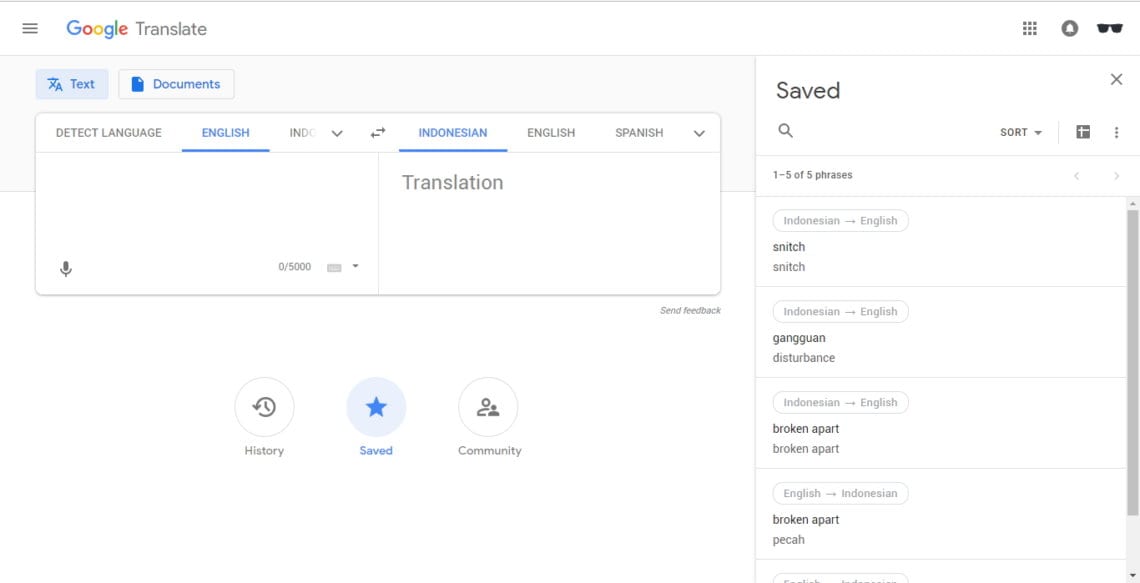
Task: Open the Google apps launcher
Action: click(1029, 28)
